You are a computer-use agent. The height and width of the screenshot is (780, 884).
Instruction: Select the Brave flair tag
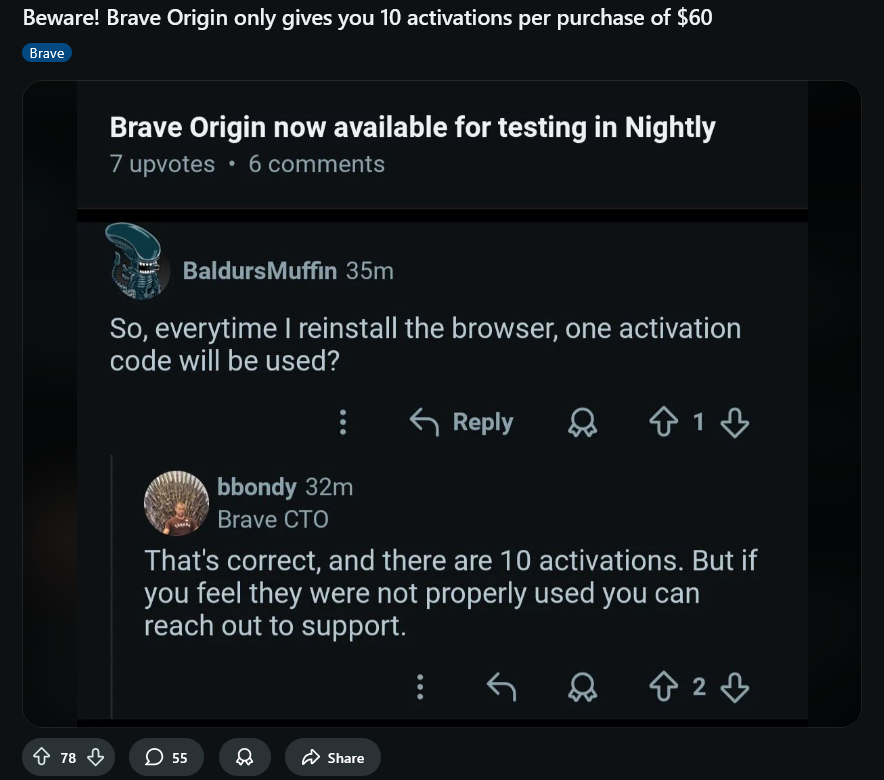[x=47, y=53]
